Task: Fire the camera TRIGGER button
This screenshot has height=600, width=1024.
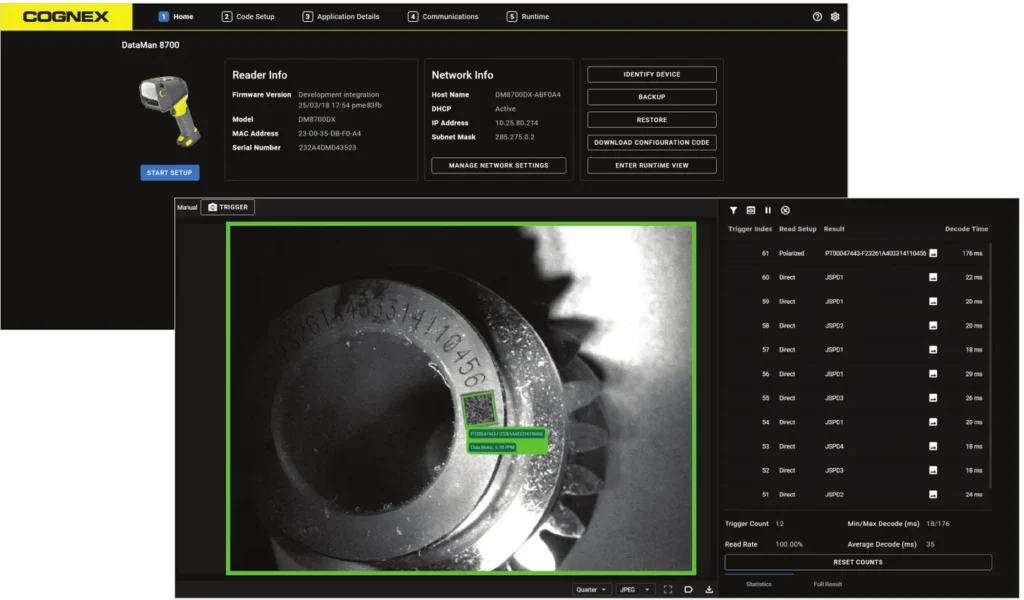Action: (228, 208)
